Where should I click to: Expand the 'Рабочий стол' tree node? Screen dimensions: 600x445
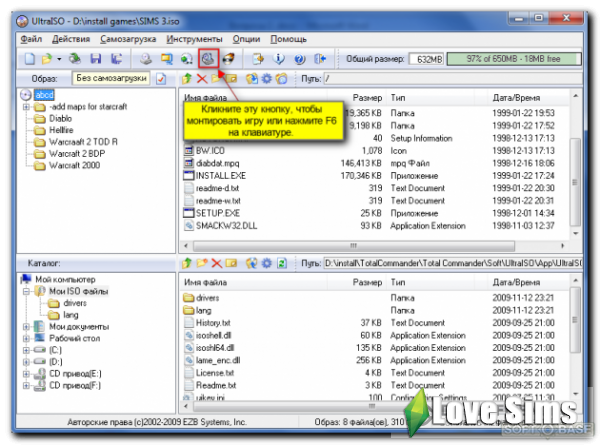26,339
